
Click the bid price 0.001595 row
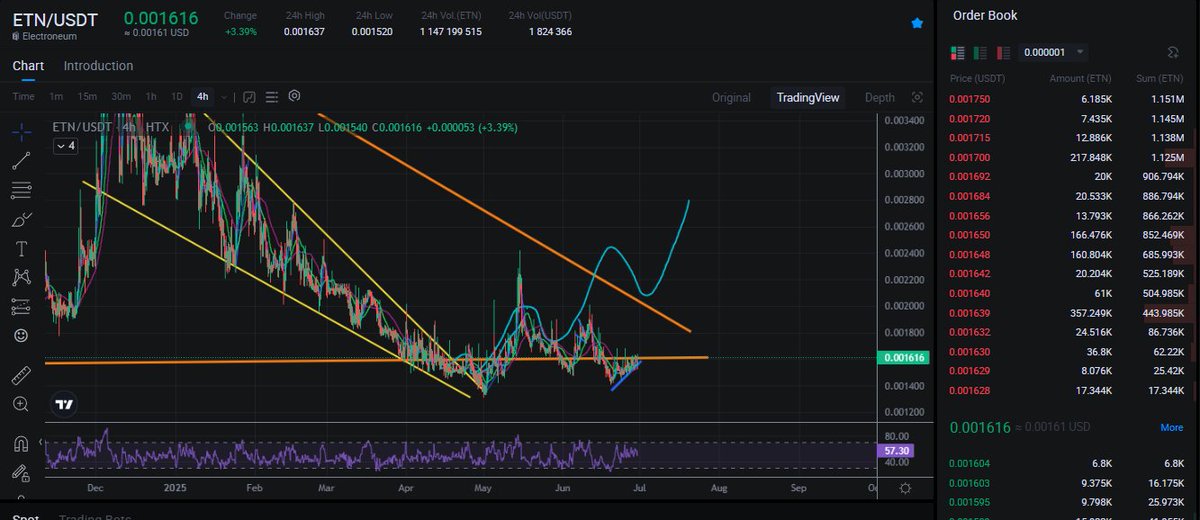pos(1067,501)
